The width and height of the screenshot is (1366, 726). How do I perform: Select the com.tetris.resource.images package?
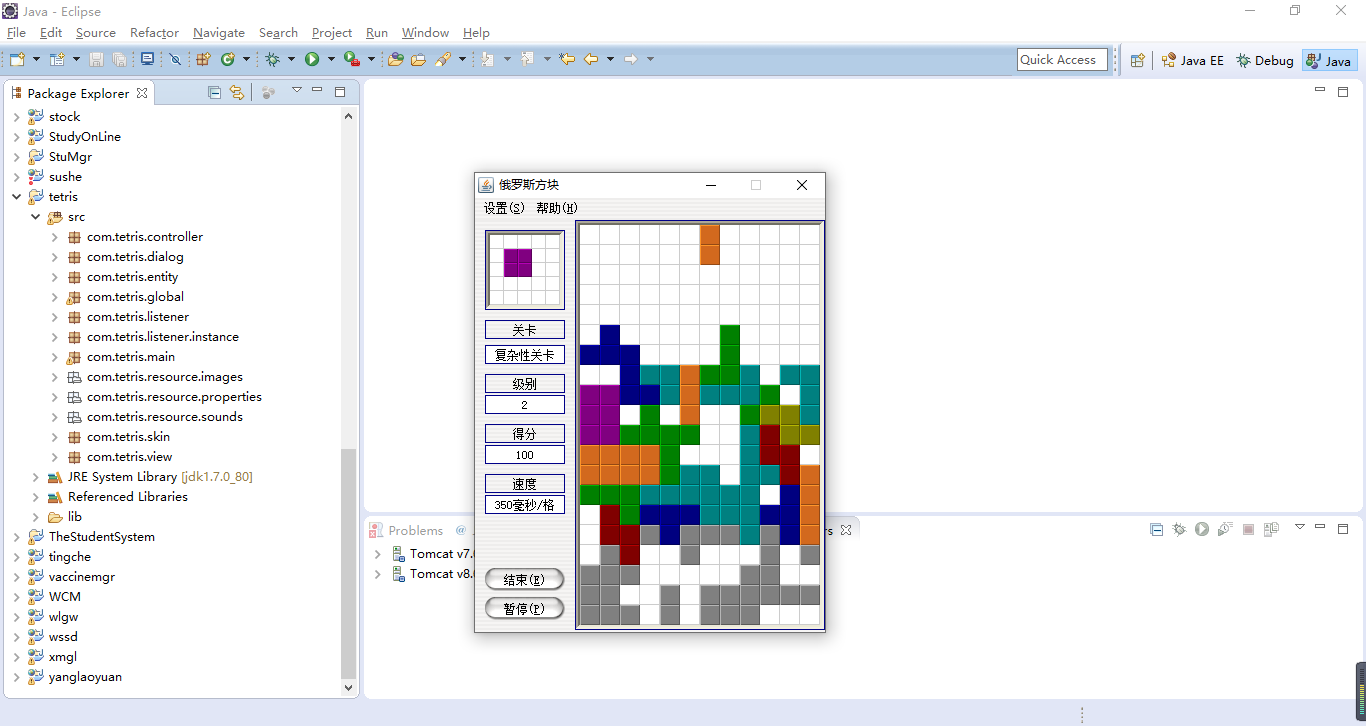click(x=164, y=377)
